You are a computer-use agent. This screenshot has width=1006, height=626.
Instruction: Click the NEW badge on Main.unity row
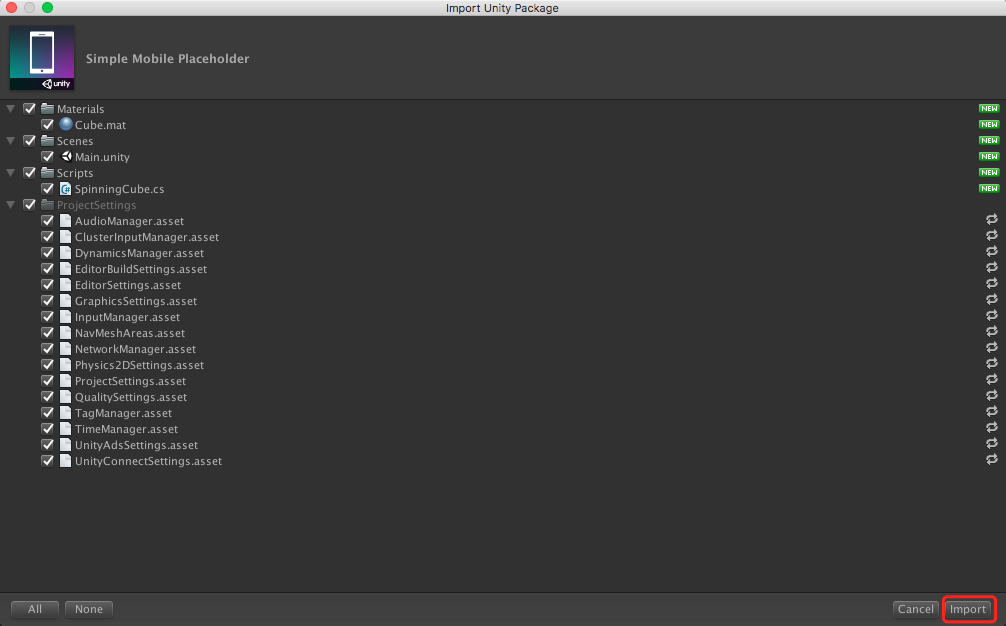(989, 156)
